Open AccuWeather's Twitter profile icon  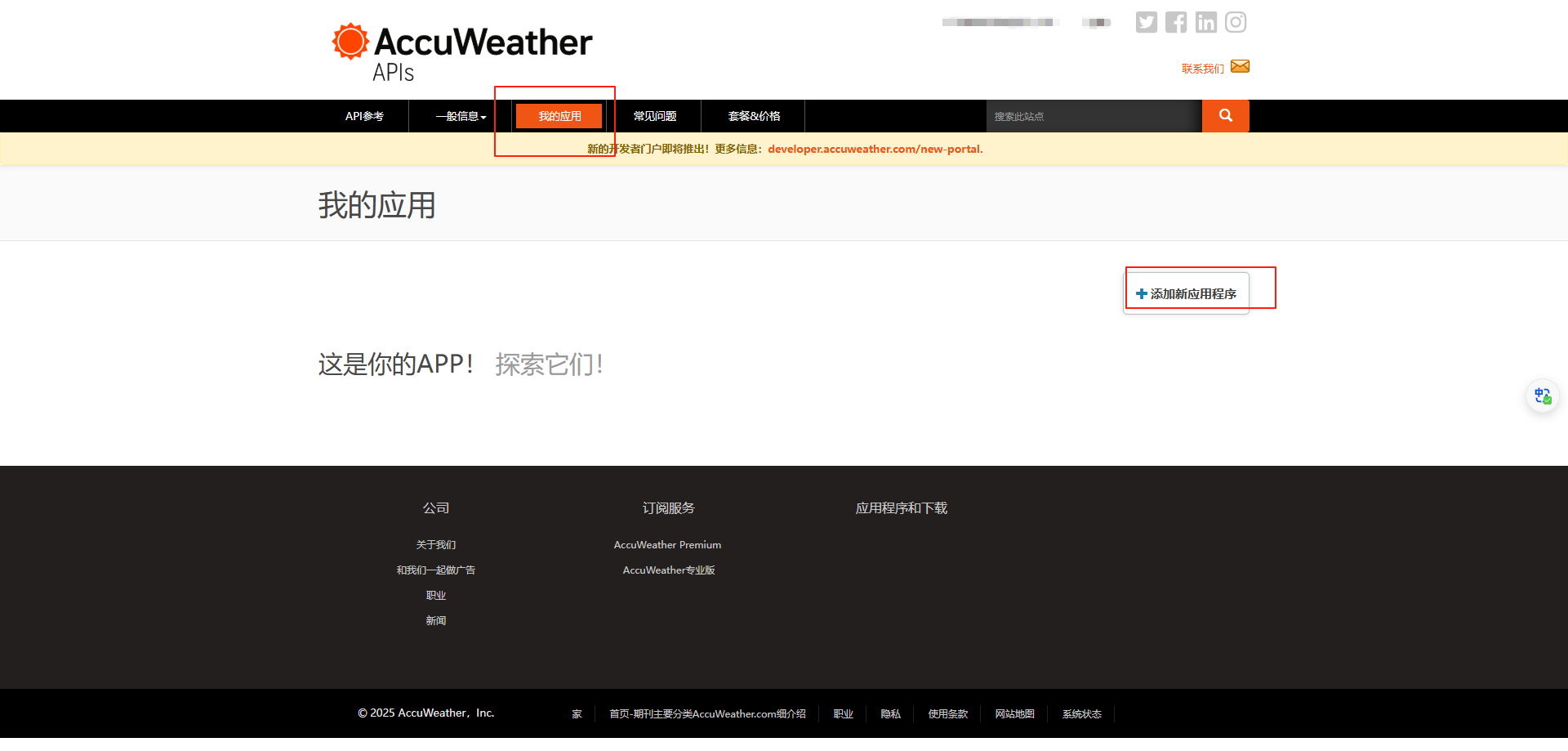point(1146,22)
